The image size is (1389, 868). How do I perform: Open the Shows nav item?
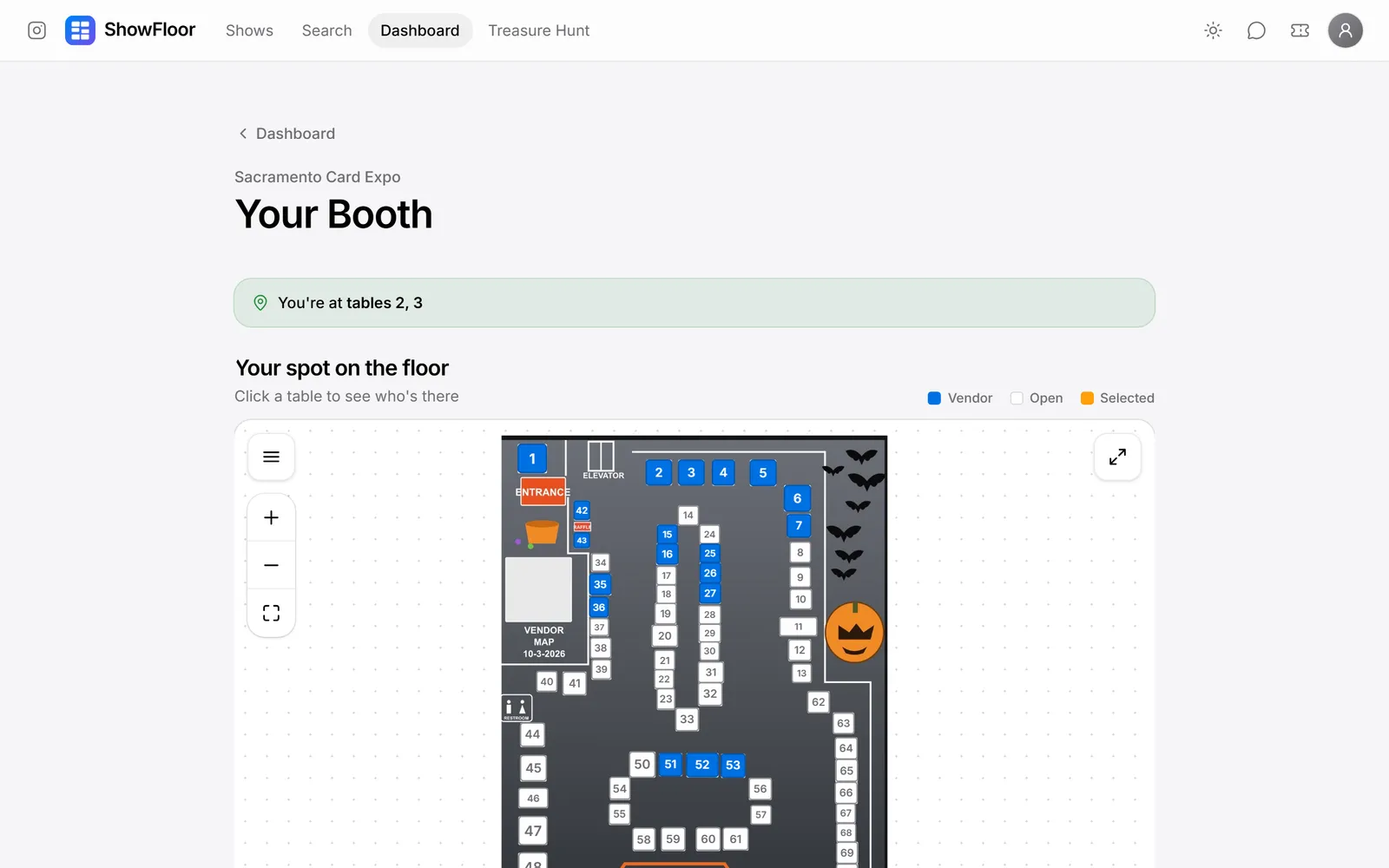[x=249, y=30]
